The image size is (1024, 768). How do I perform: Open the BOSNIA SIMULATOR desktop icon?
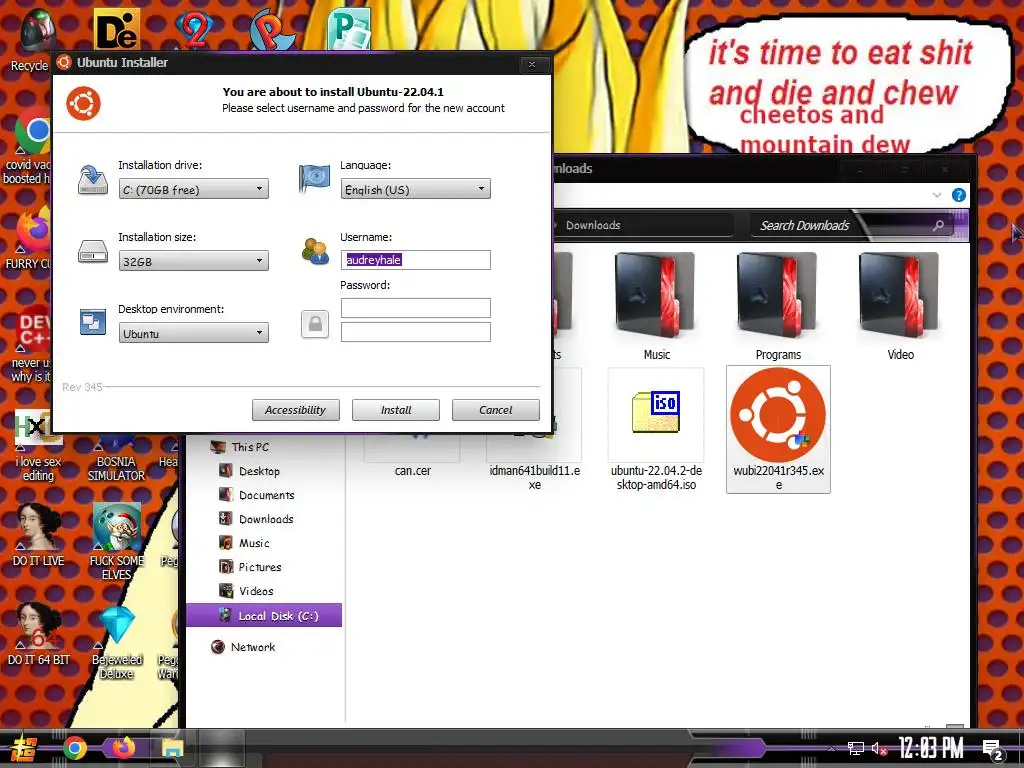point(116,457)
